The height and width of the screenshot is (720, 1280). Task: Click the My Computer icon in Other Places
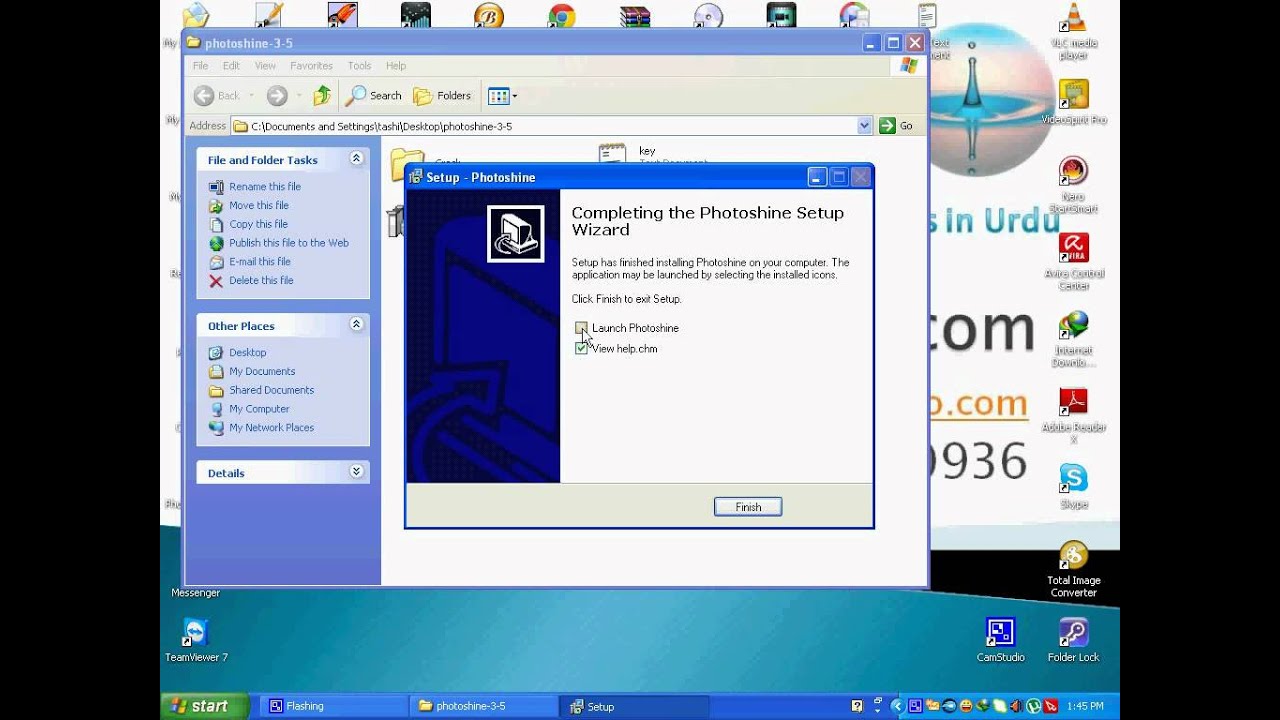tap(216, 409)
